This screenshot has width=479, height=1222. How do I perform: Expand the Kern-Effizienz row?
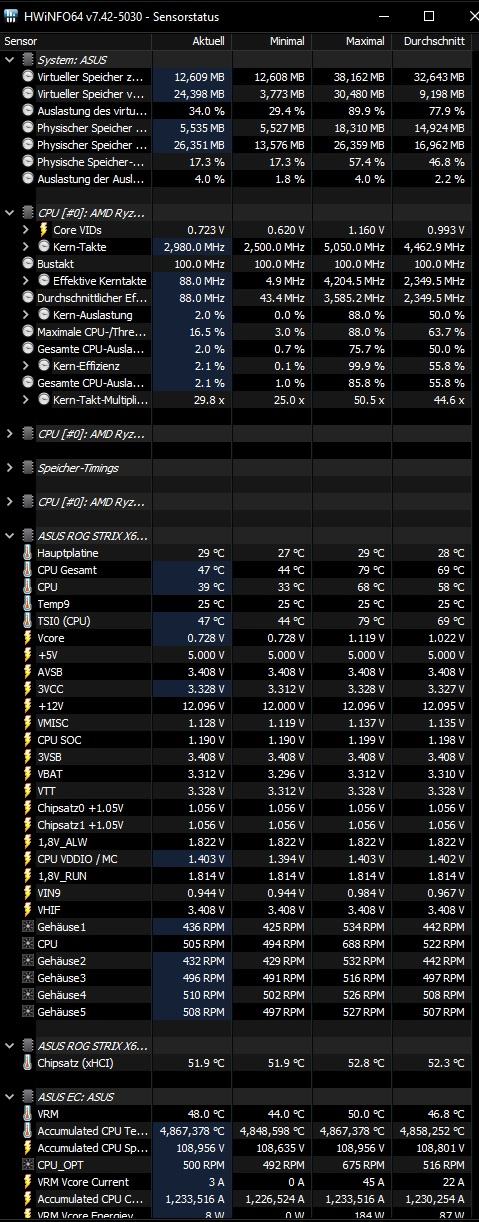(x=27, y=366)
